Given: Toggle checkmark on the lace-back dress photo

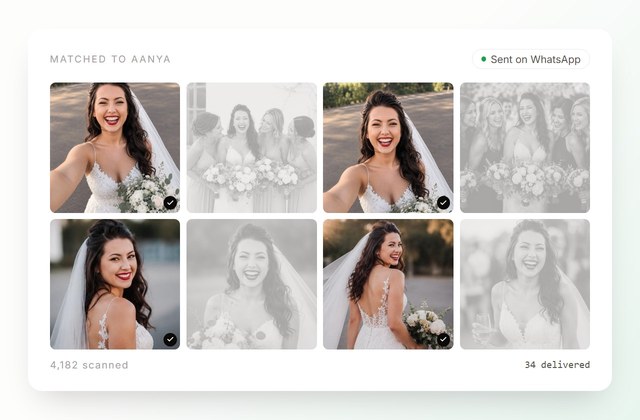Looking at the screenshot, I should pos(443,339).
